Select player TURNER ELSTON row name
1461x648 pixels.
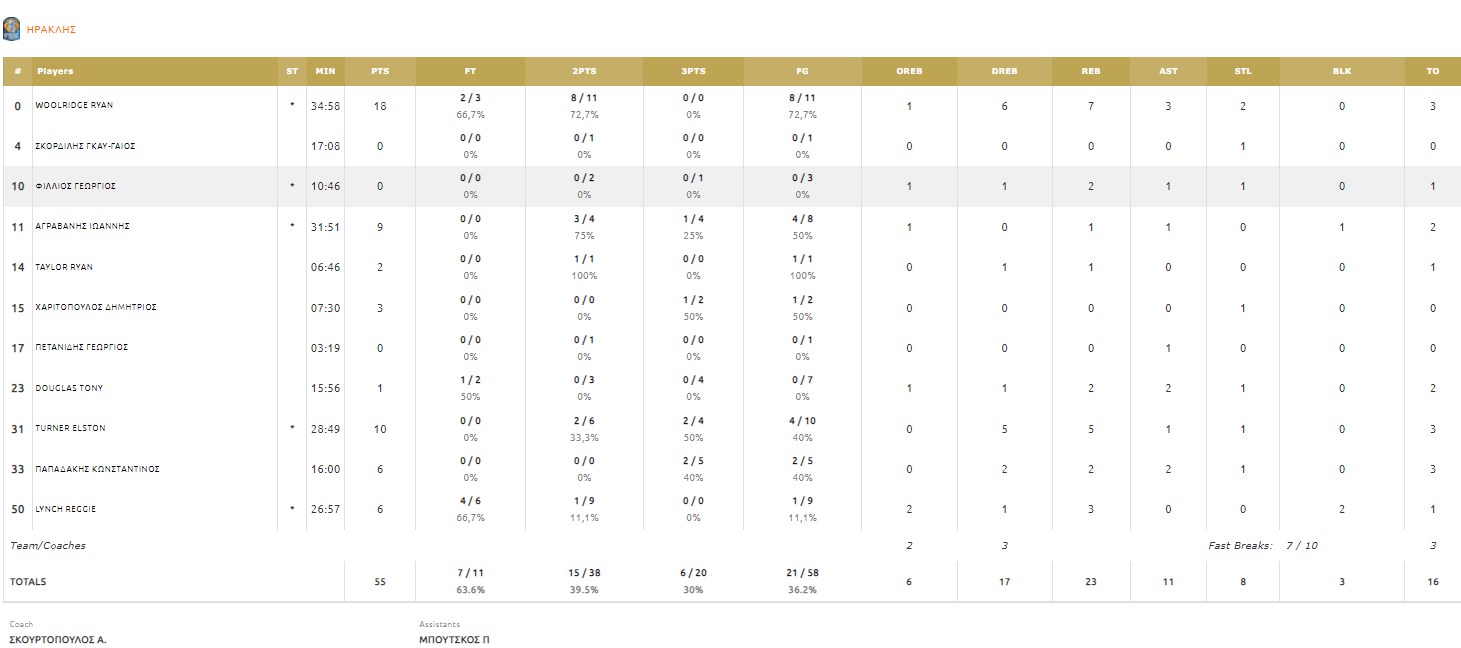pyautogui.click(x=69, y=428)
